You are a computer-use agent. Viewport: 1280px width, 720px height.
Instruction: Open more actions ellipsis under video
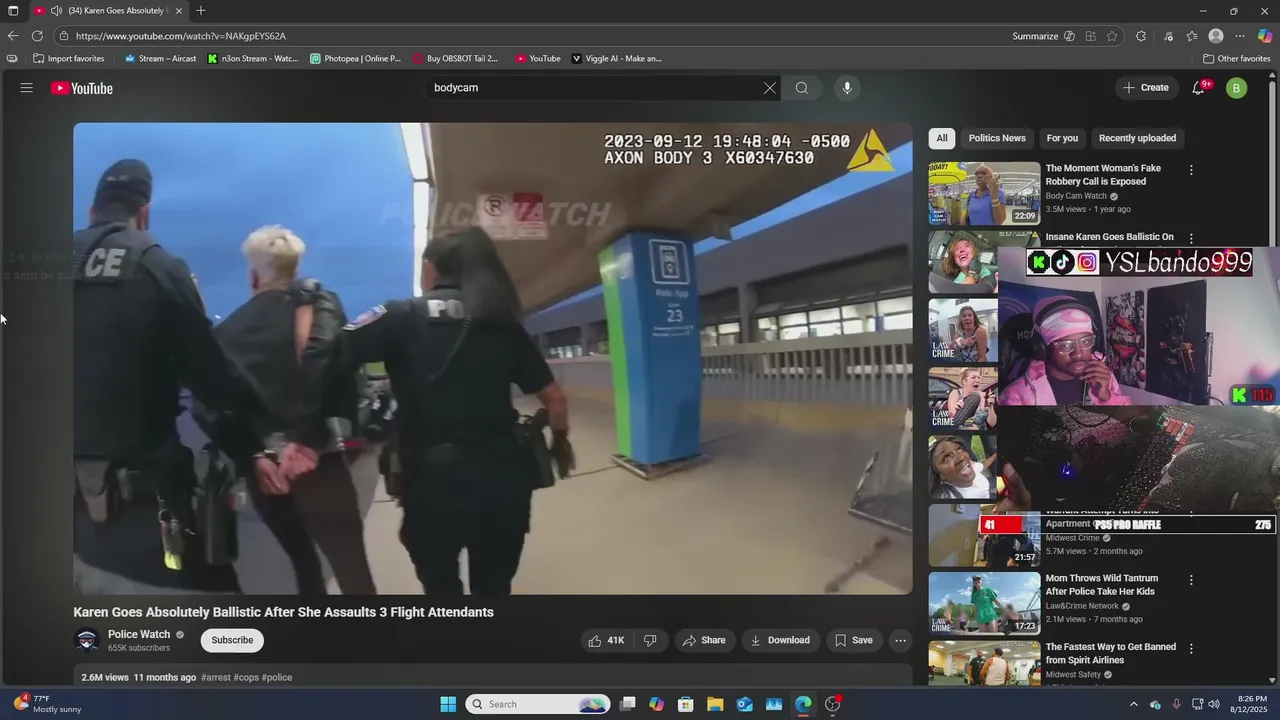900,640
